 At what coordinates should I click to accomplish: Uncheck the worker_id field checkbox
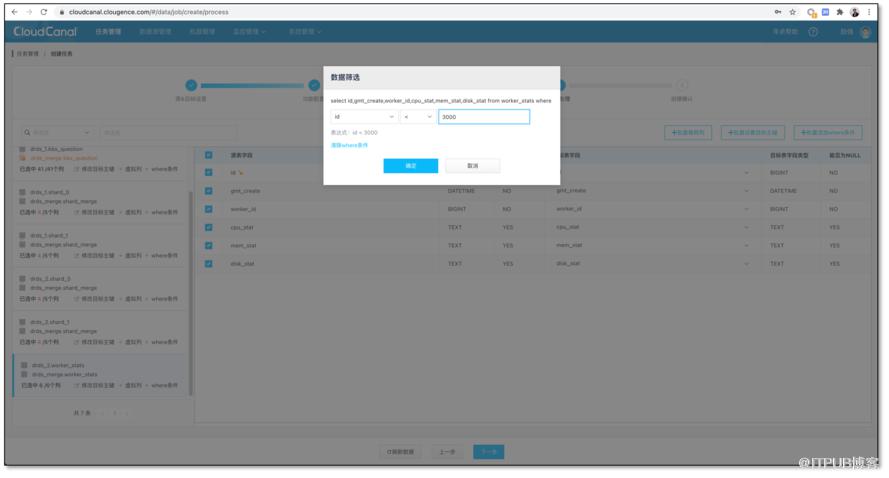tap(209, 209)
